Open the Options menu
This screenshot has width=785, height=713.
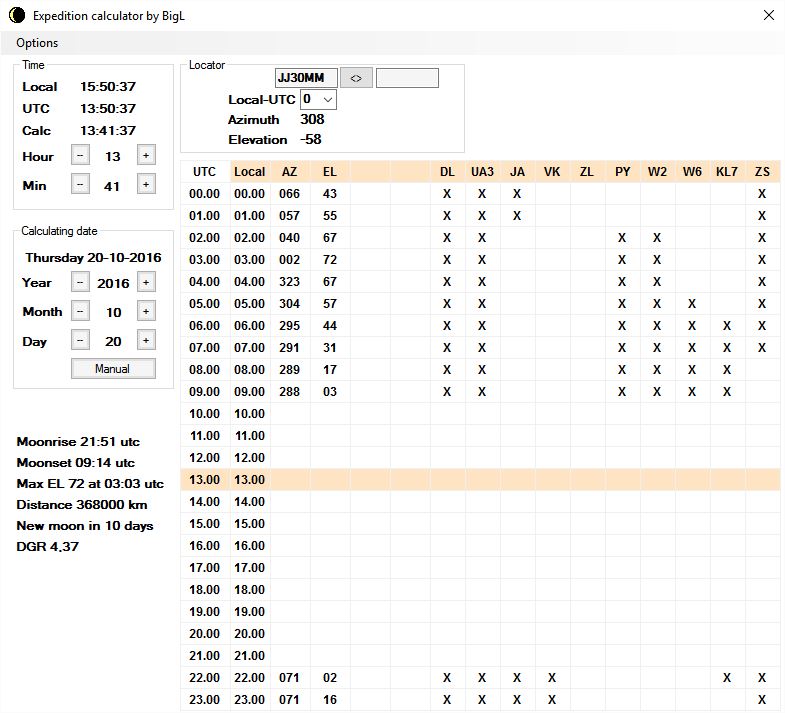(x=37, y=43)
